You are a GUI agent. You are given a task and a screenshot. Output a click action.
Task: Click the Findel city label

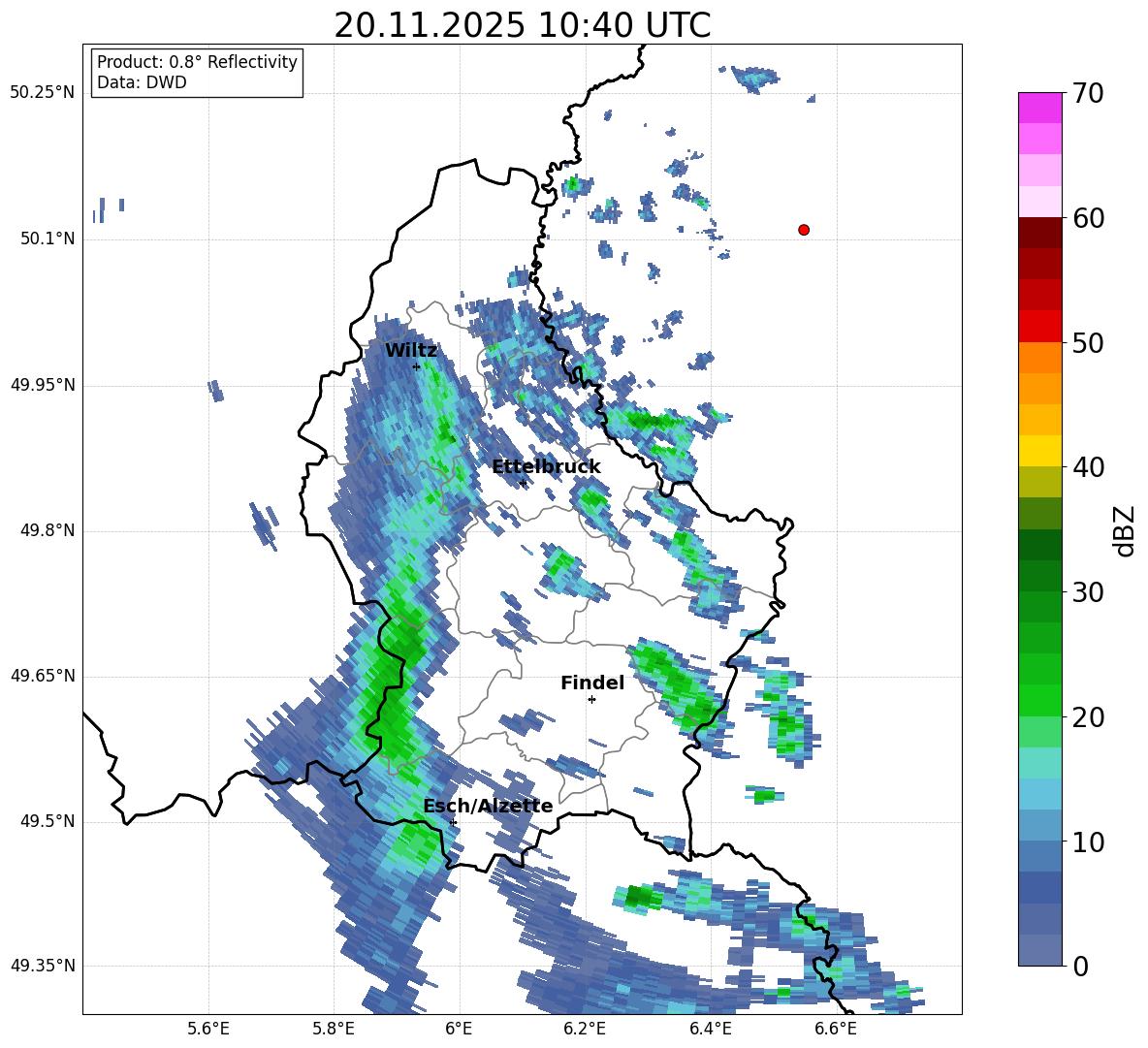click(x=592, y=683)
